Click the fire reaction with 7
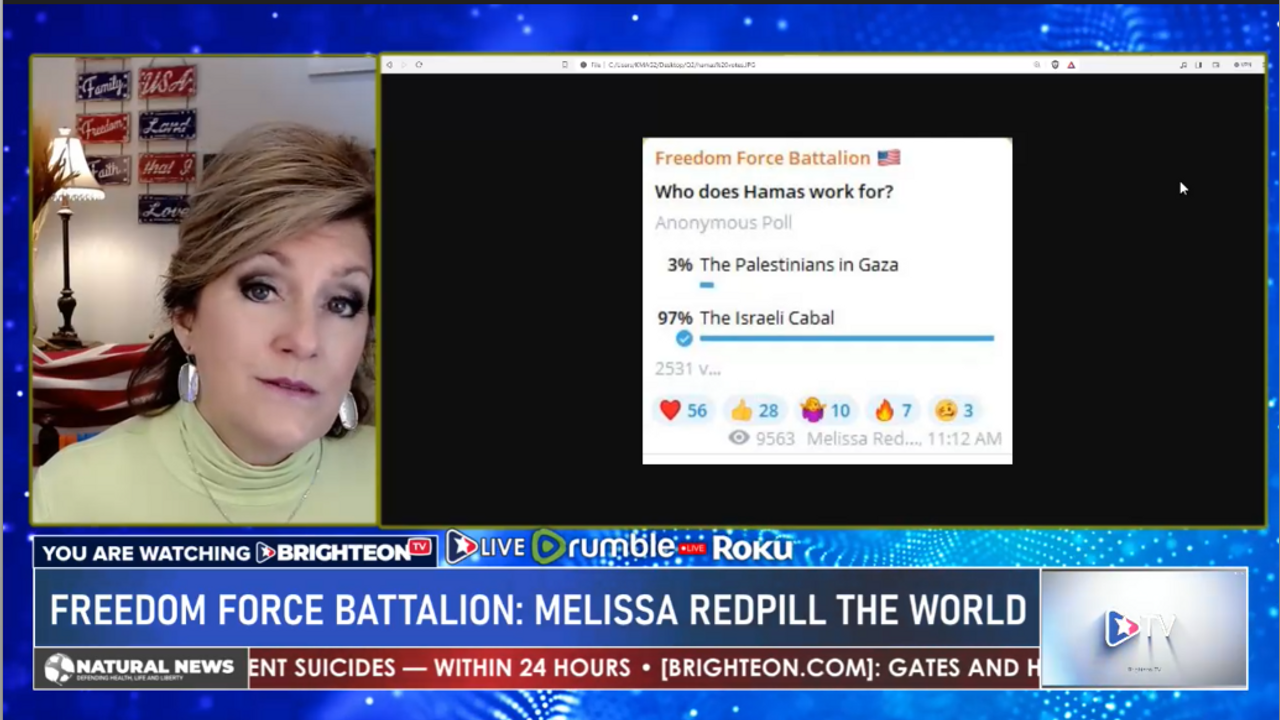The height and width of the screenshot is (720, 1280). click(x=893, y=410)
